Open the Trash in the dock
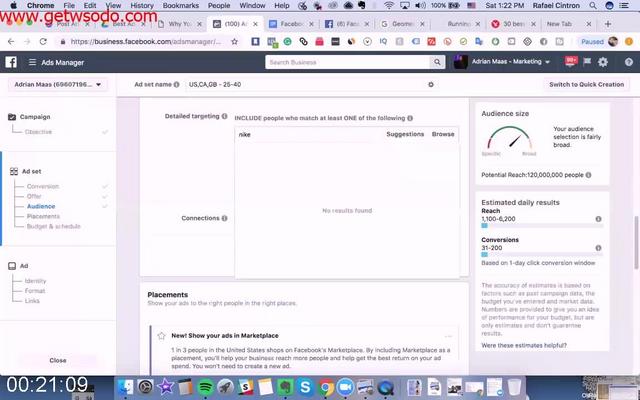 (x=514, y=386)
